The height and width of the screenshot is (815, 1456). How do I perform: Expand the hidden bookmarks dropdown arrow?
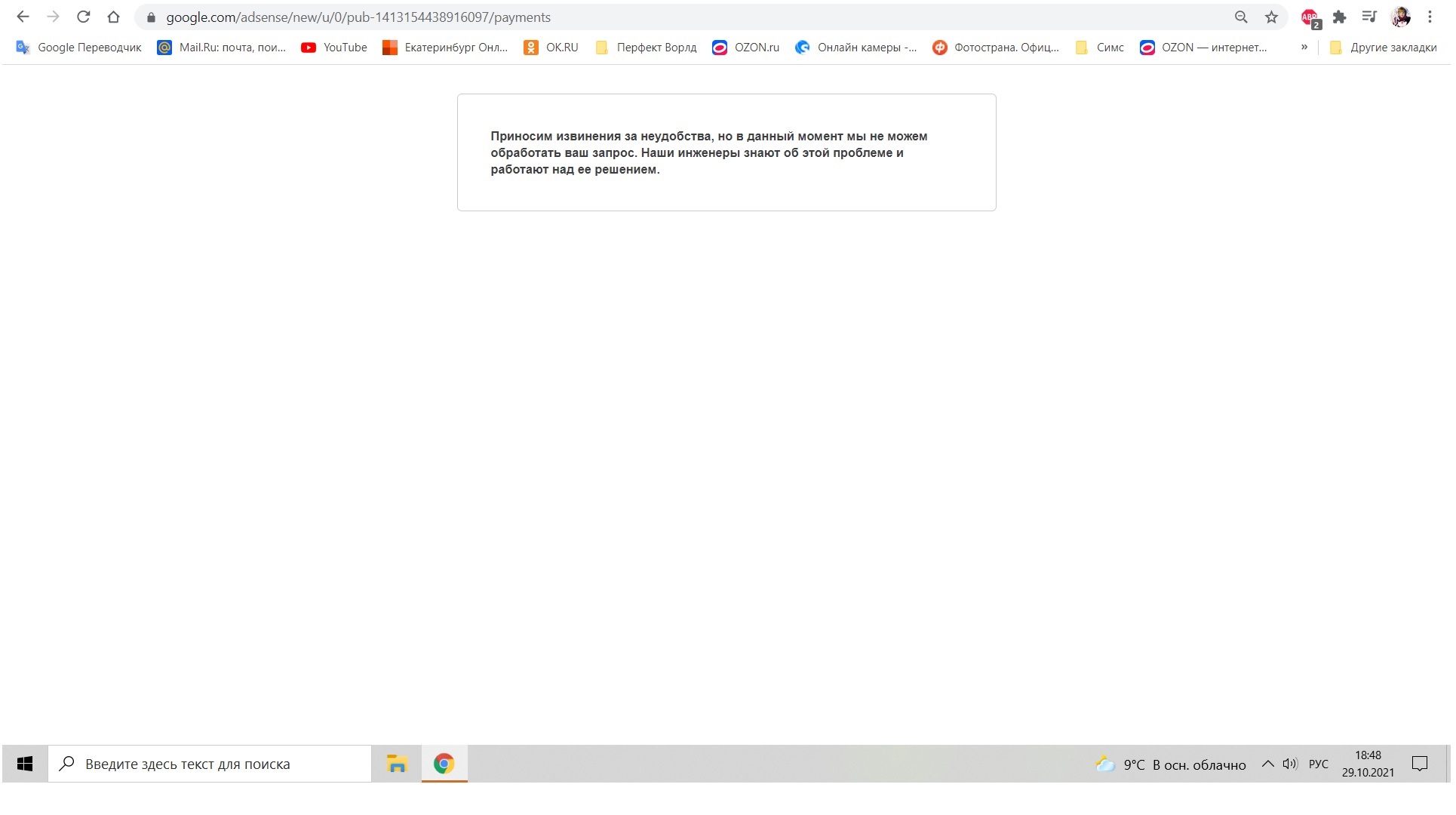(x=1303, y=47)
